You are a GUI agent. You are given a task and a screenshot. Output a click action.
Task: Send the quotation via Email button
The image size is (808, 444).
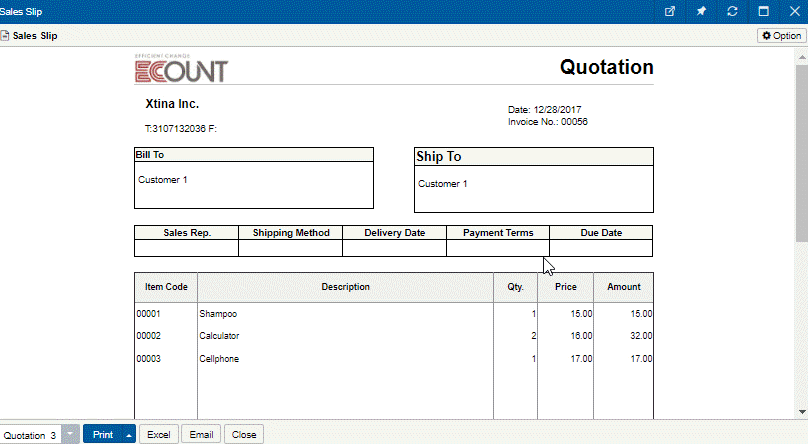point(201,435)
